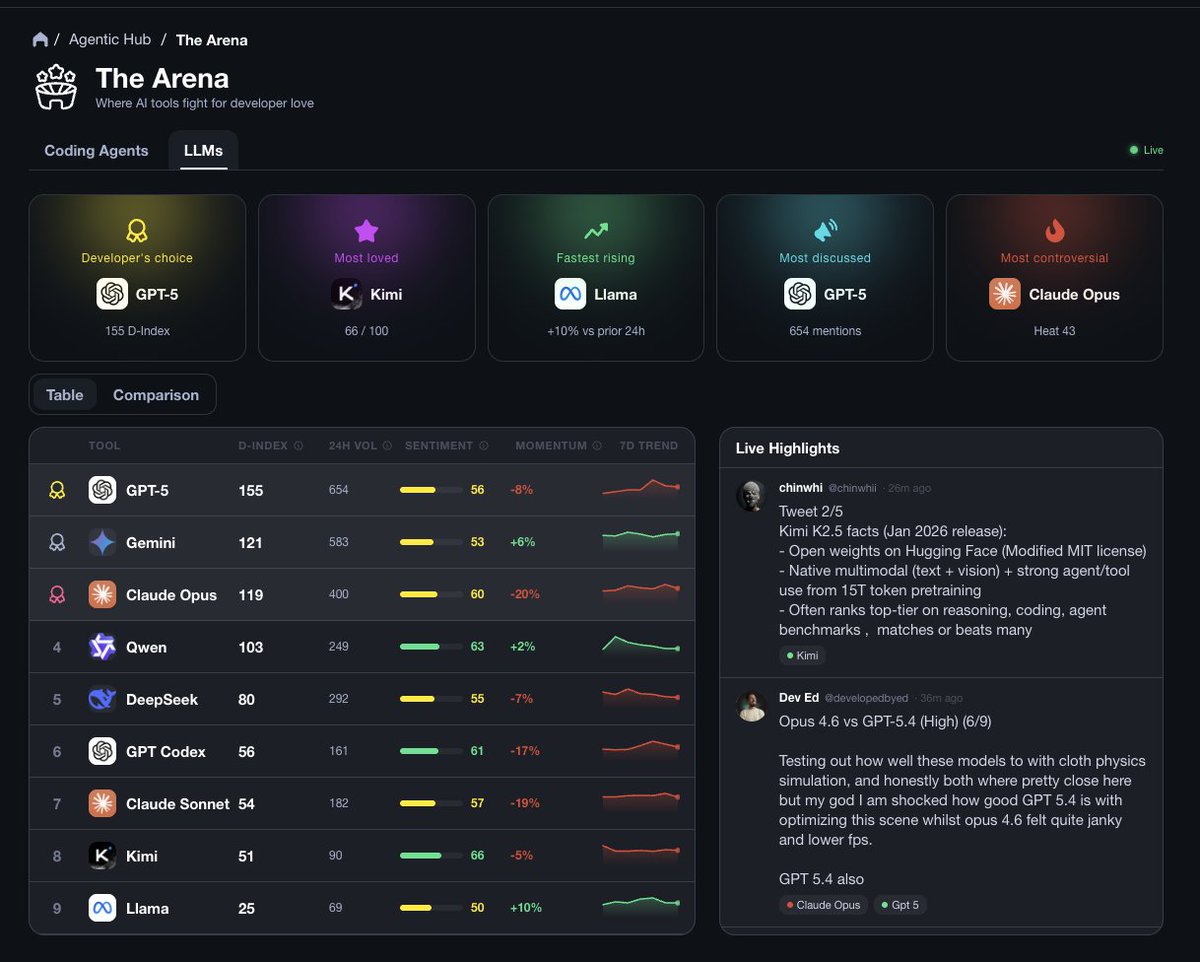Sort by the 7D TREND column header
1200x962 pixels.
[x=649, y=446]
